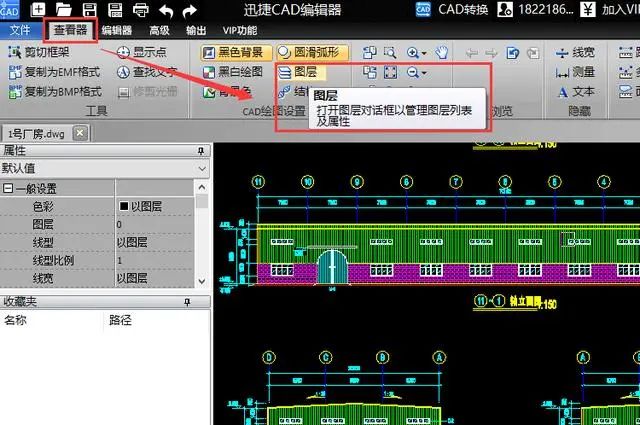Image resolution: width=640 pixels, height=425 pixels.
Task: Click the zoom out magnifier icon
Action: click(x=412, y=73)
